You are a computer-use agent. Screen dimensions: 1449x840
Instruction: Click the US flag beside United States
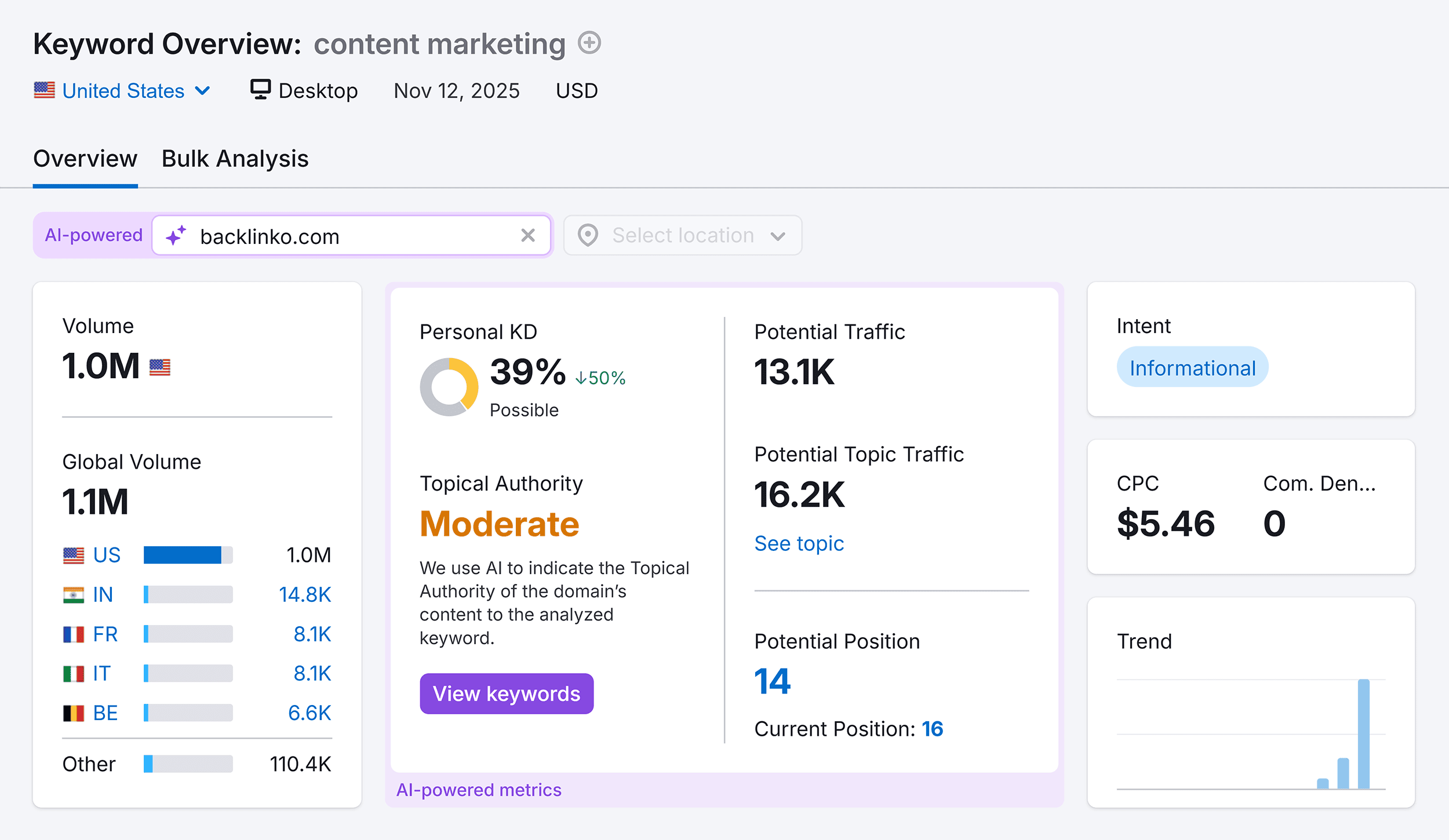point(45,90)
